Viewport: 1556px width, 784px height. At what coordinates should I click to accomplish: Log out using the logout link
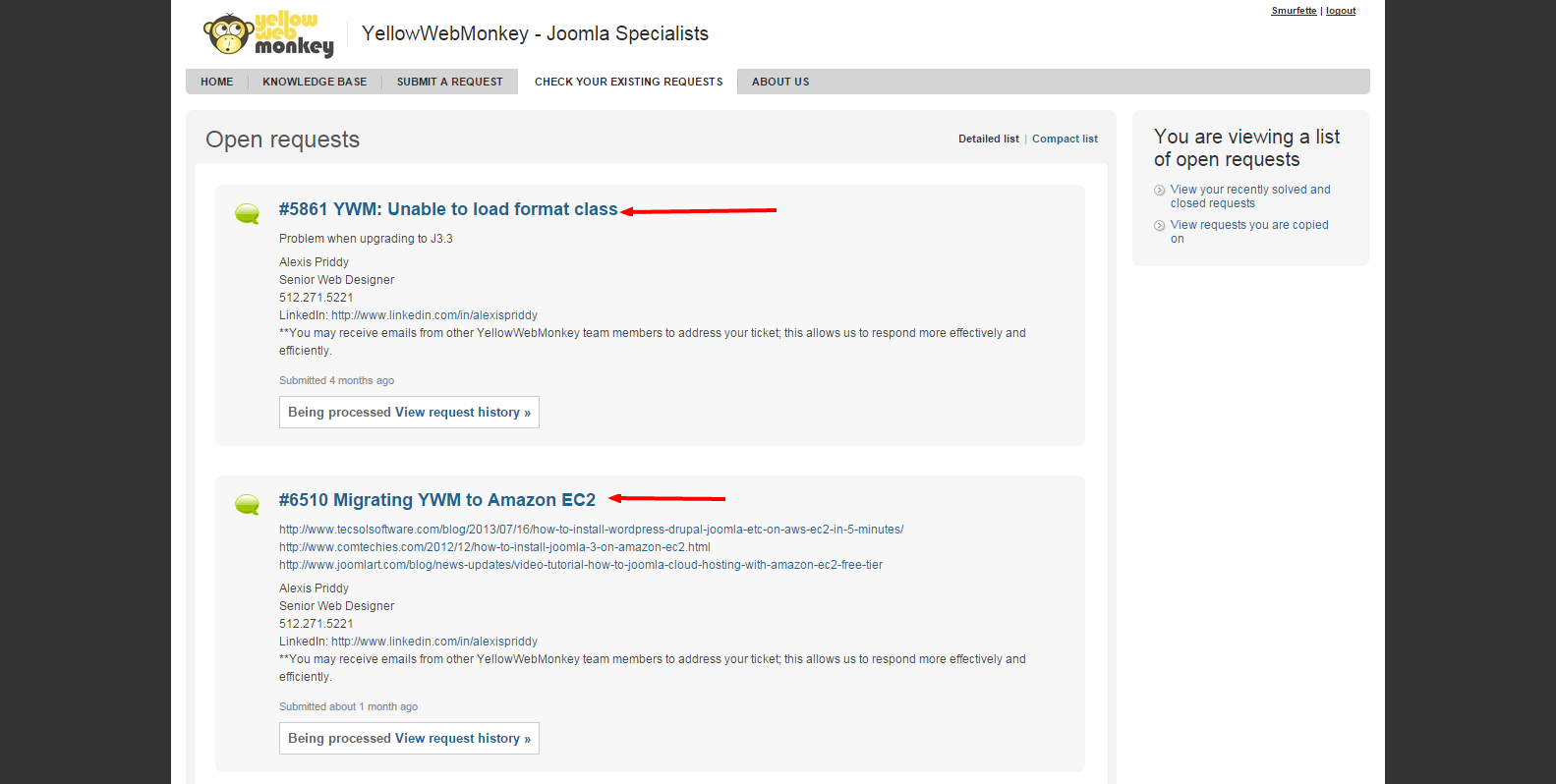click(1341, 11)
